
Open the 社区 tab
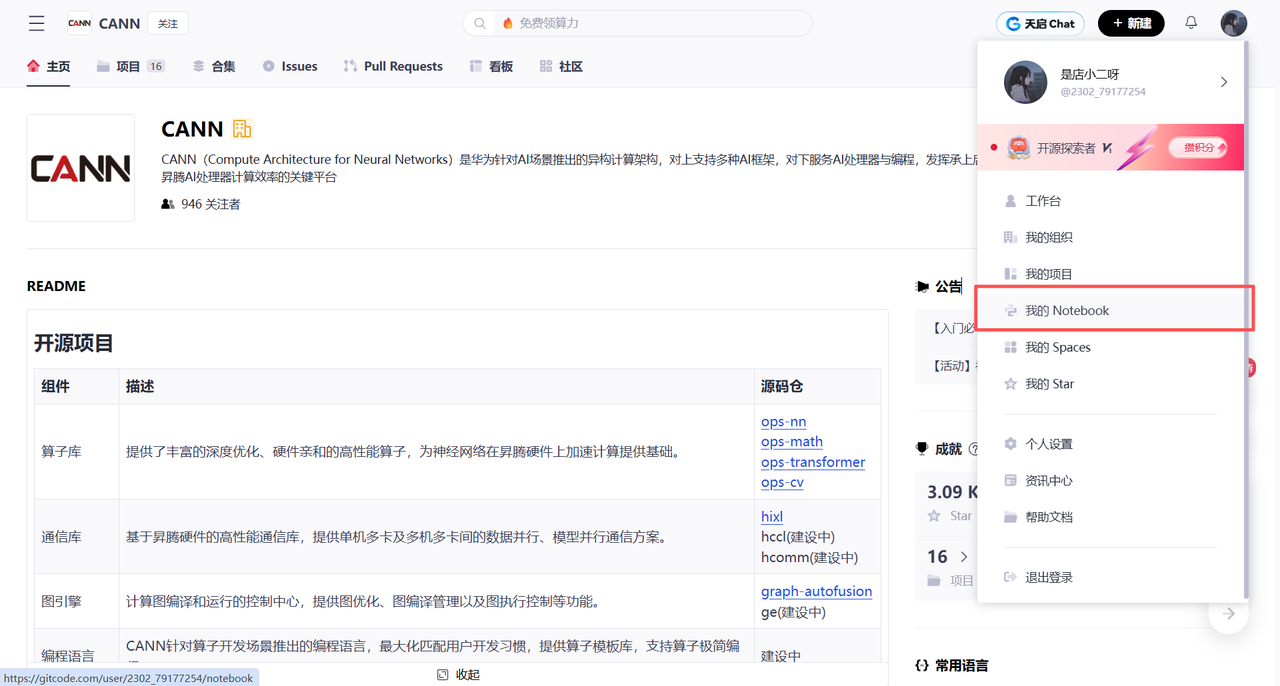pos(560,66)
